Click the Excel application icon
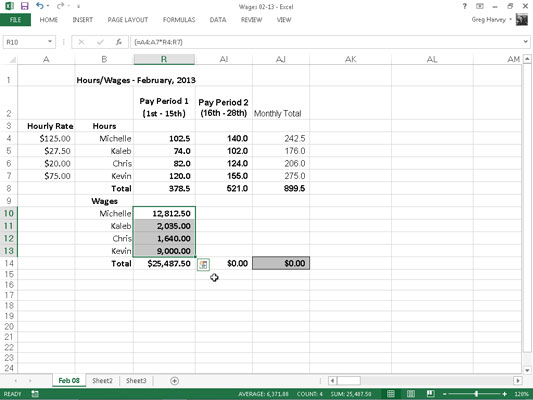The width and height of the screenshot is (533, 400). [x=9, y=6]
